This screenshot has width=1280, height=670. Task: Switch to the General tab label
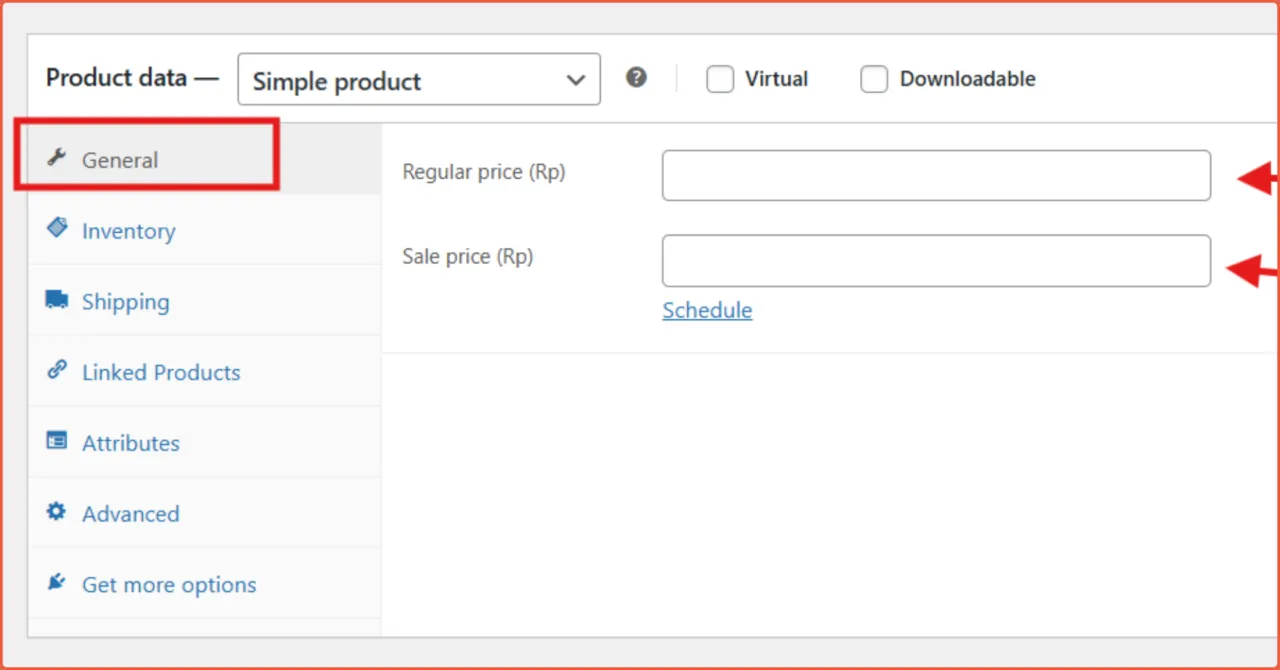tap(120, 160)
